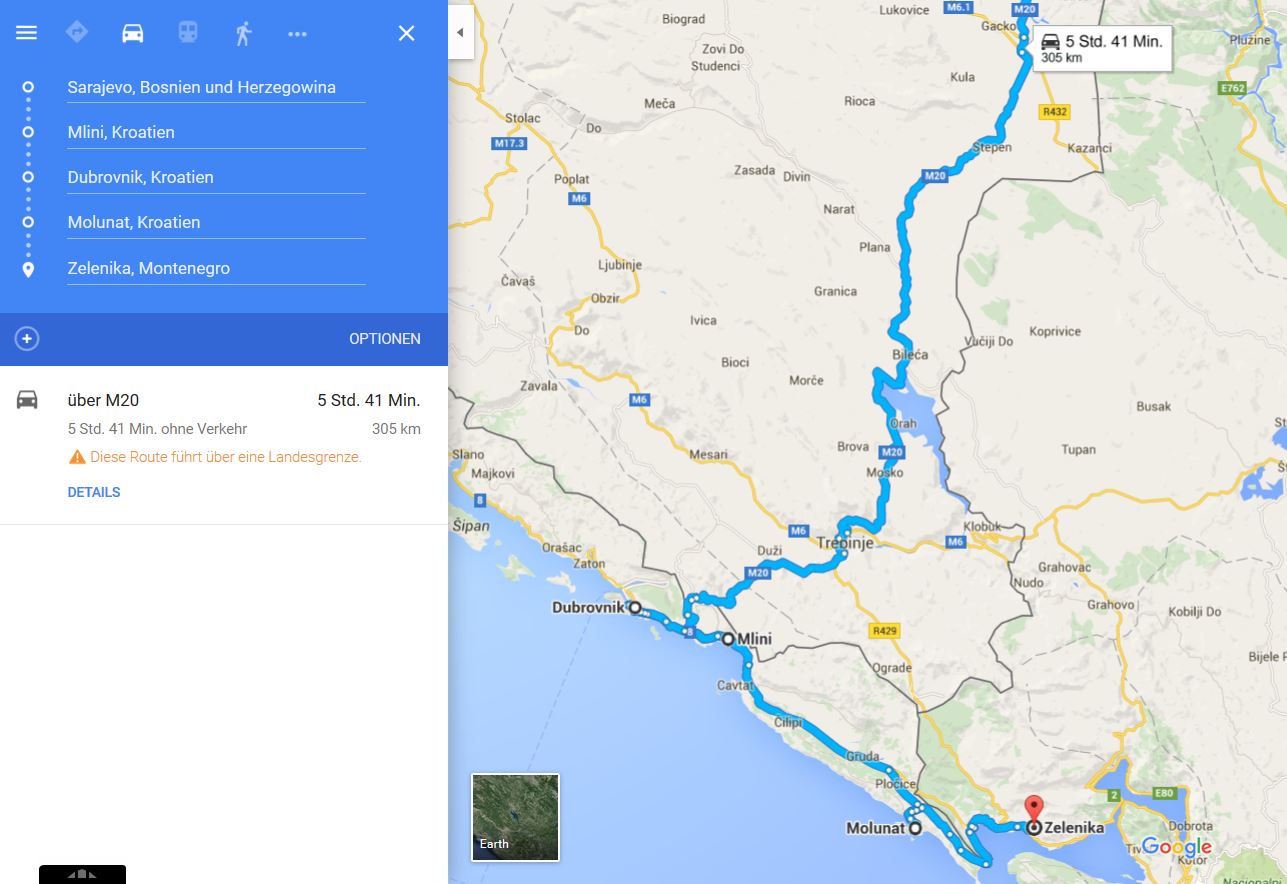Add a destination with plus icon
This screenshot has height=884, width=1287.
pyautogui.click(x=27, y=339)
